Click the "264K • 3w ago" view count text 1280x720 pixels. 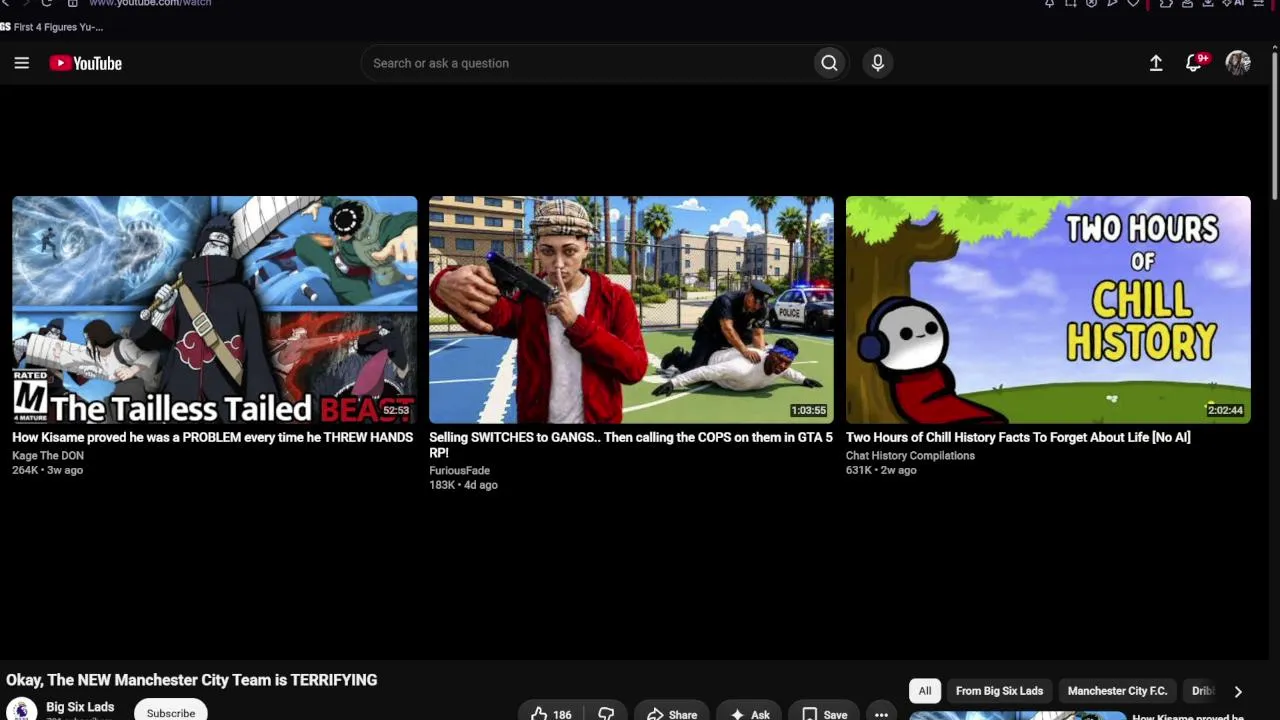pyautogui.click(x=47, y=470)
